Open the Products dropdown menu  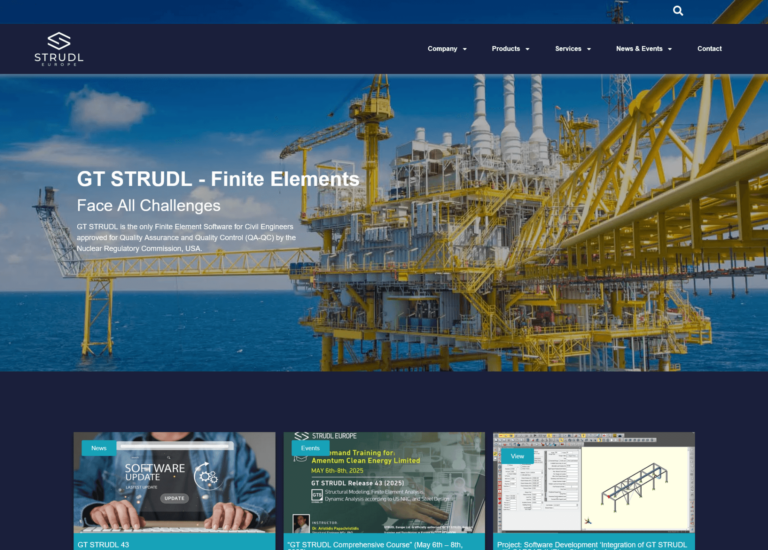[x=509, y=49]
